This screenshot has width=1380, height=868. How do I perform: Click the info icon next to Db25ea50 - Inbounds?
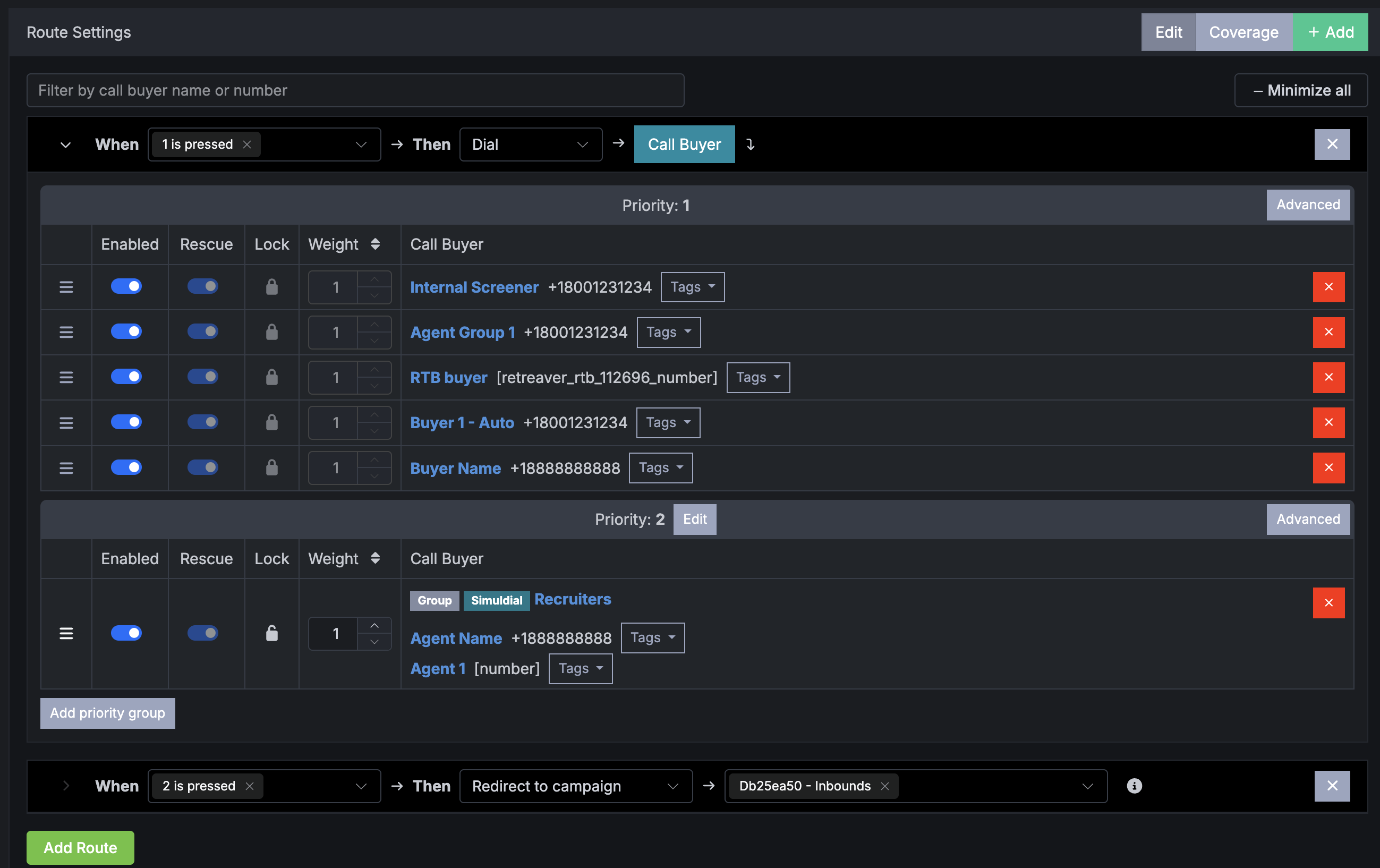pyautogui.click(x=1134, y=786)
